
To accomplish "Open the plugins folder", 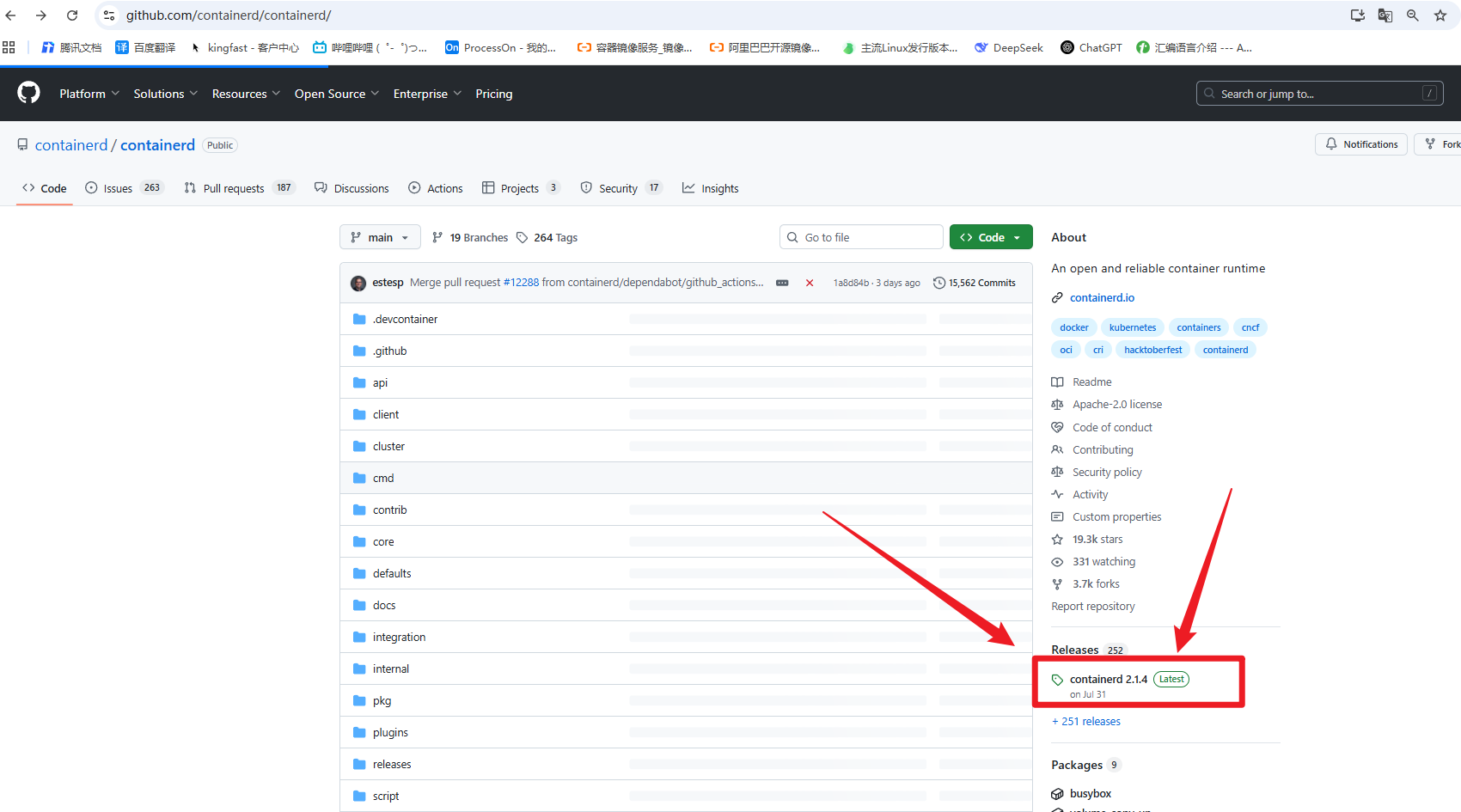I will (390, 732).
